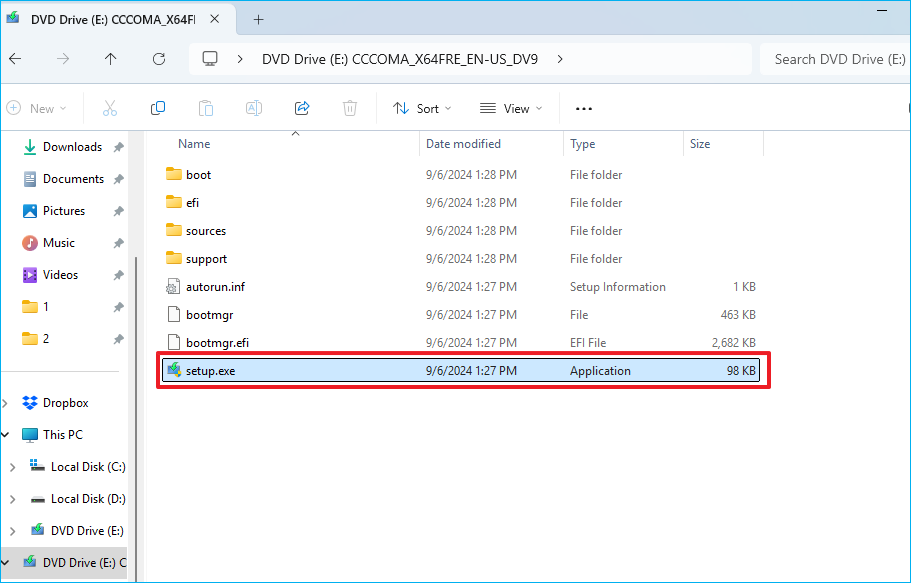The height and width of the screenshot is (583, 911).
Task: Click the DVD Drive (E:) CCCOMA_X64FRE_EN-US_DV9 breadcrumb
Action: point(400,59)
